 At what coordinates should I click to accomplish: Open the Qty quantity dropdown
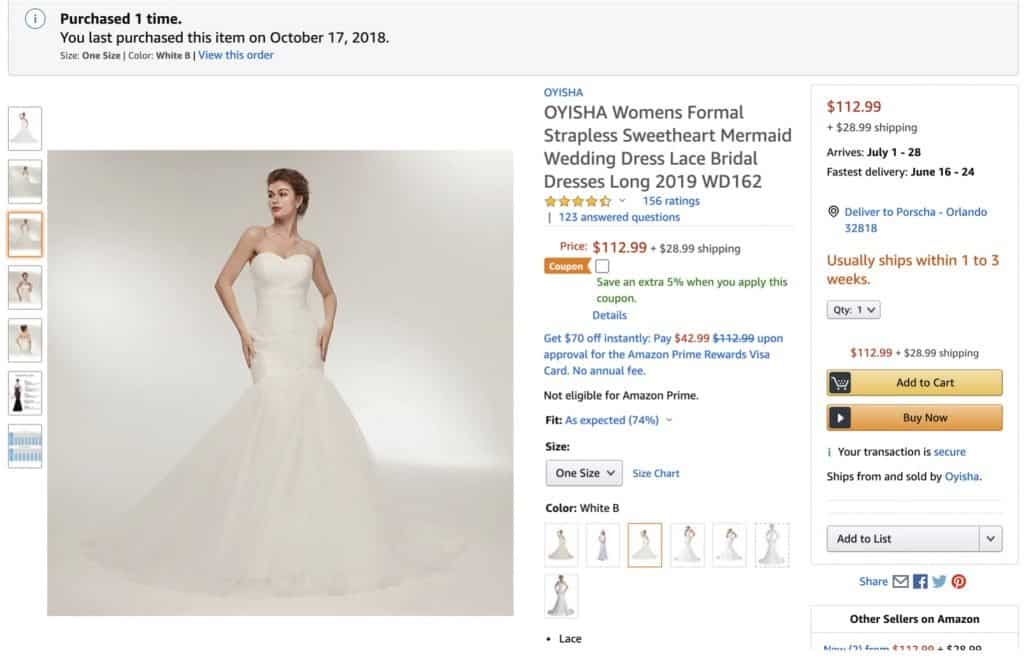[854, 310]
